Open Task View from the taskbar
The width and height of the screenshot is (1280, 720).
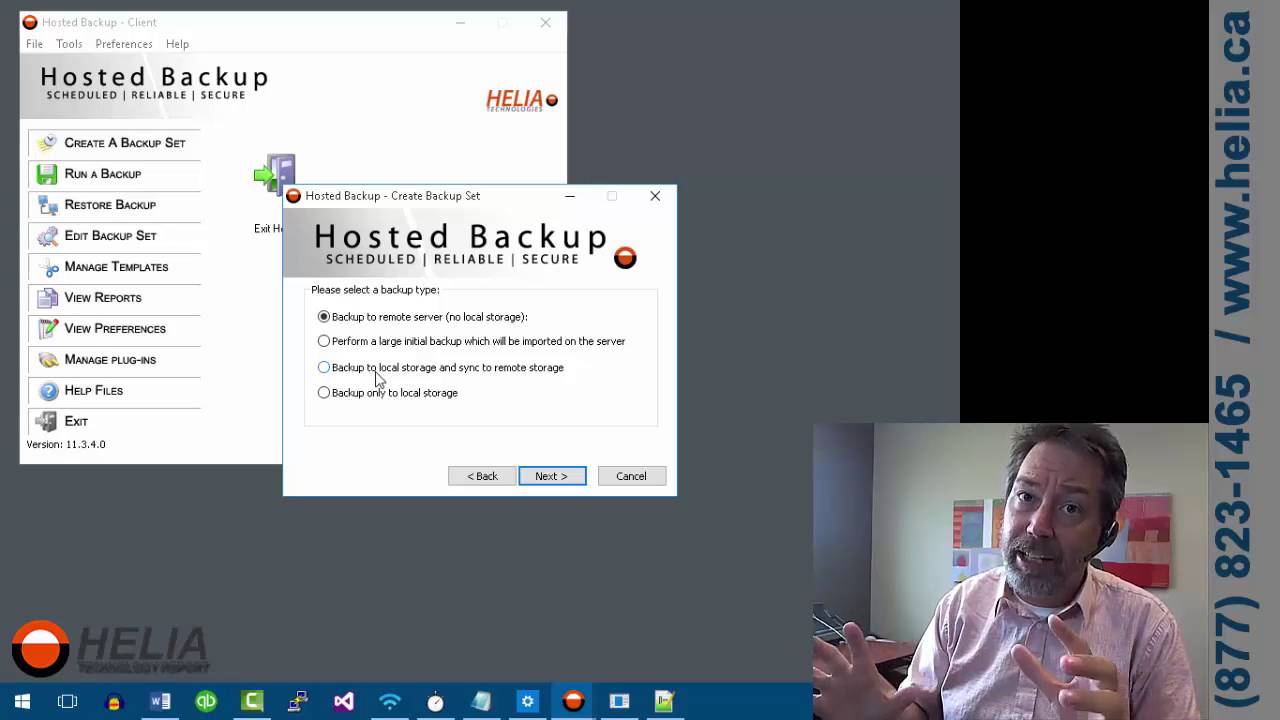(67, 702)
